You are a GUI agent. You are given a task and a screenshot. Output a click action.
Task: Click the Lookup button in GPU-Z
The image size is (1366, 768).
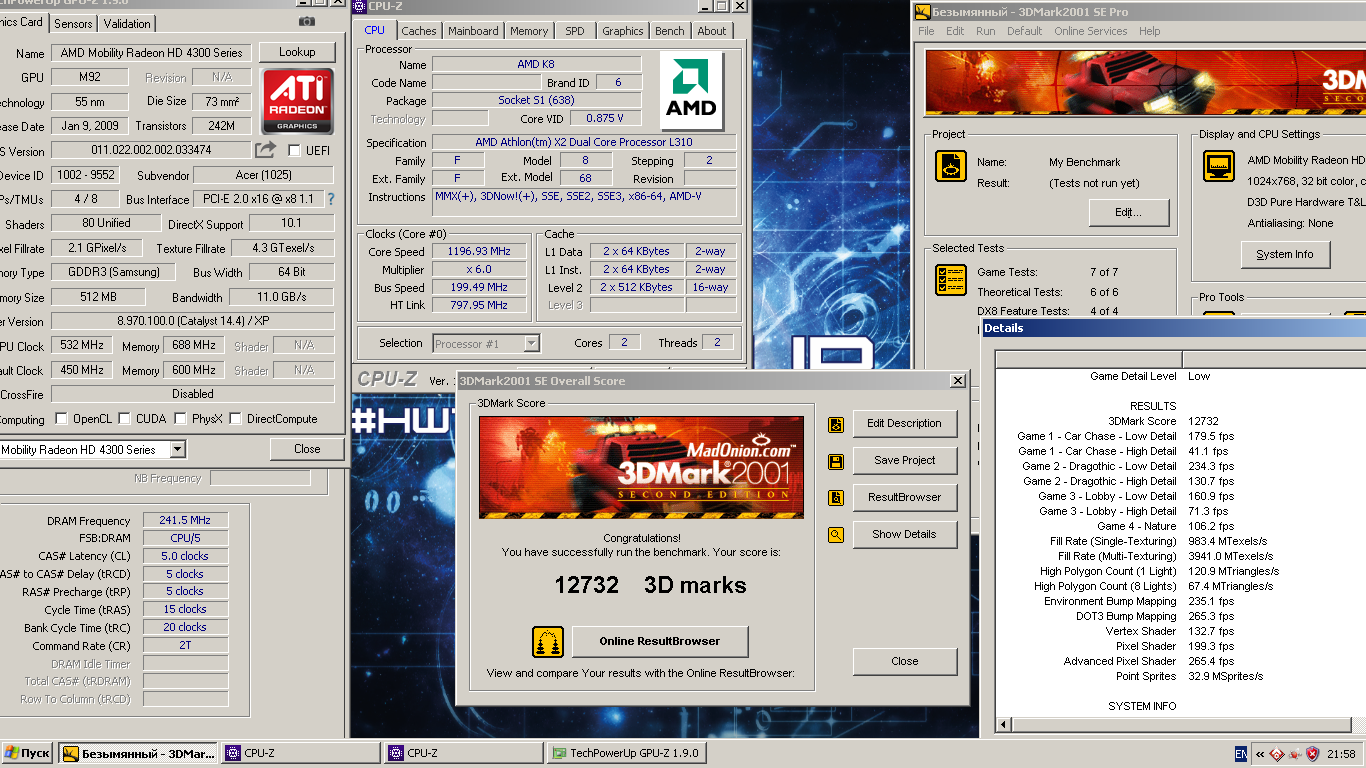(x=297, y=52)
